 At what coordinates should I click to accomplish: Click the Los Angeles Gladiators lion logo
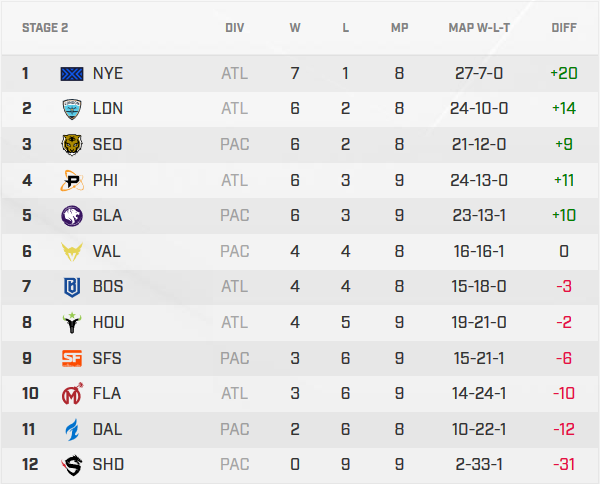coord(73,215)
